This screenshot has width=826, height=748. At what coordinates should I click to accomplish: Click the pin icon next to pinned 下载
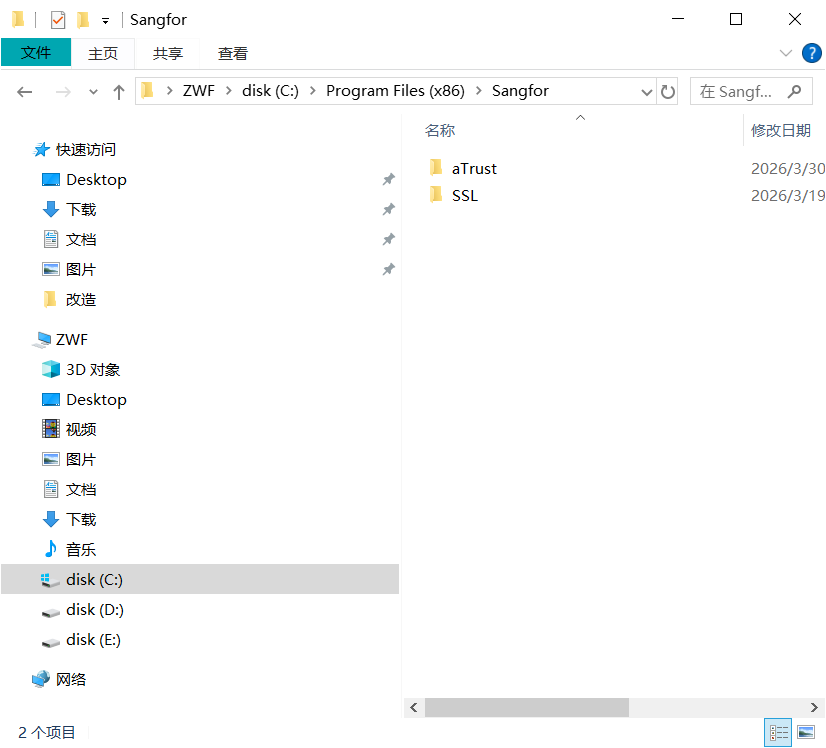pos(389,210)
